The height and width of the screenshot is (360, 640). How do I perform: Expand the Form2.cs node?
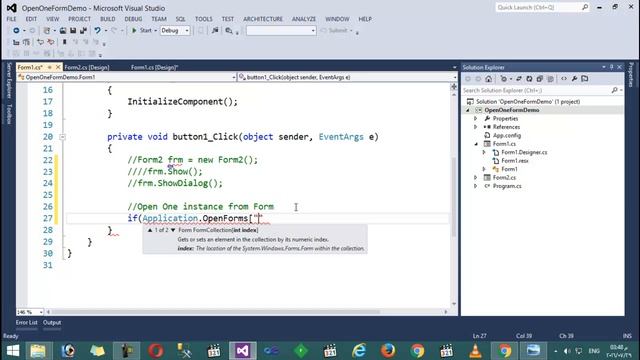coord(476,178)
